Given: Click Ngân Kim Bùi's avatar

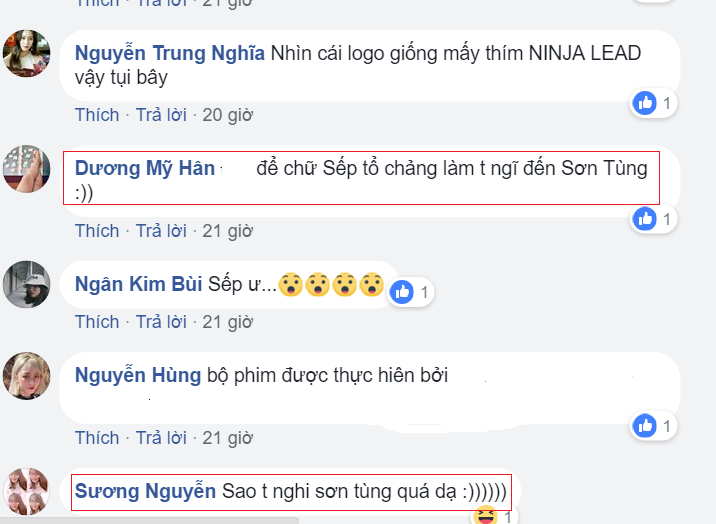Looking at the screenshot, I should coord(27,284).
